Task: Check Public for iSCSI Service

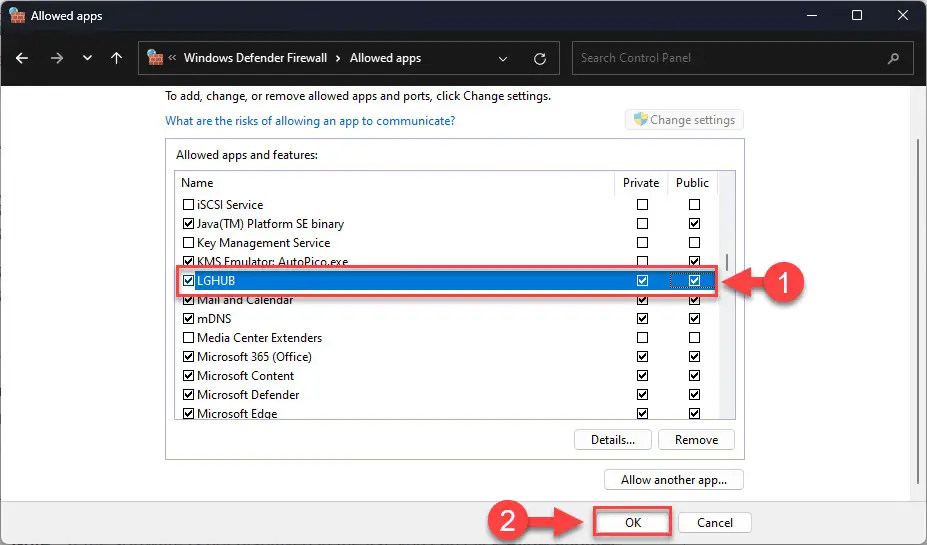Action: [x=694, y=205]
